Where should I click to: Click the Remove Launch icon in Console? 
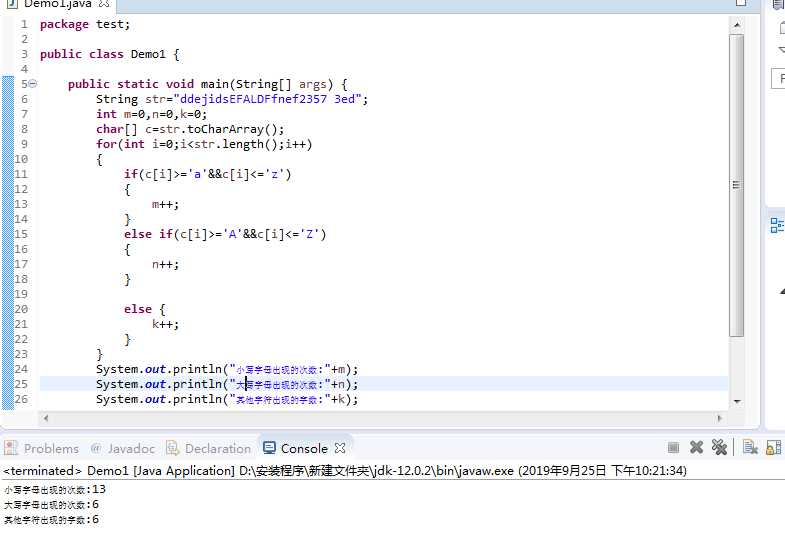point(696,447)
